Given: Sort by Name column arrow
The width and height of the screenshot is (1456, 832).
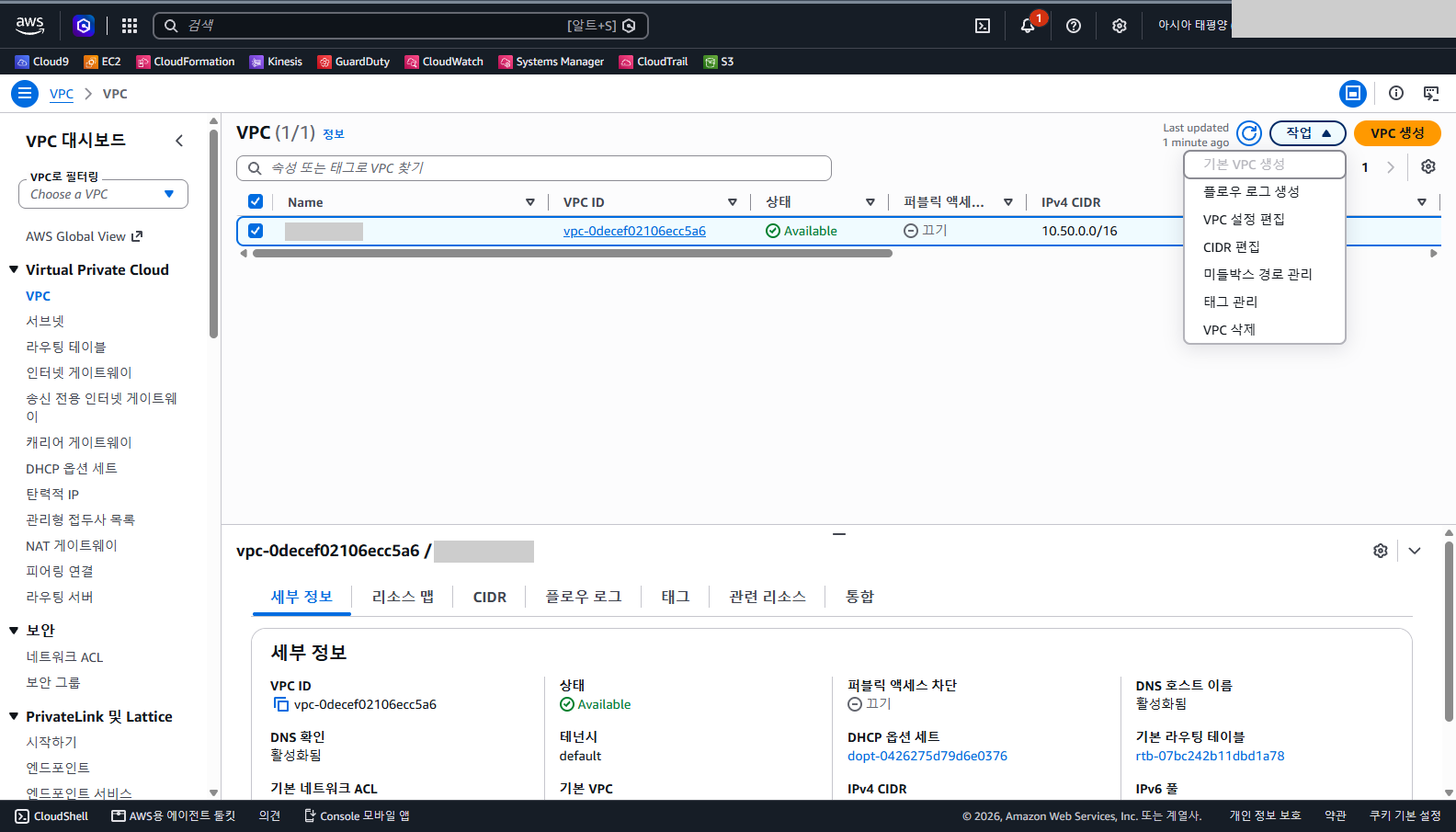Looking at the screenshot, I should point(530,202).
